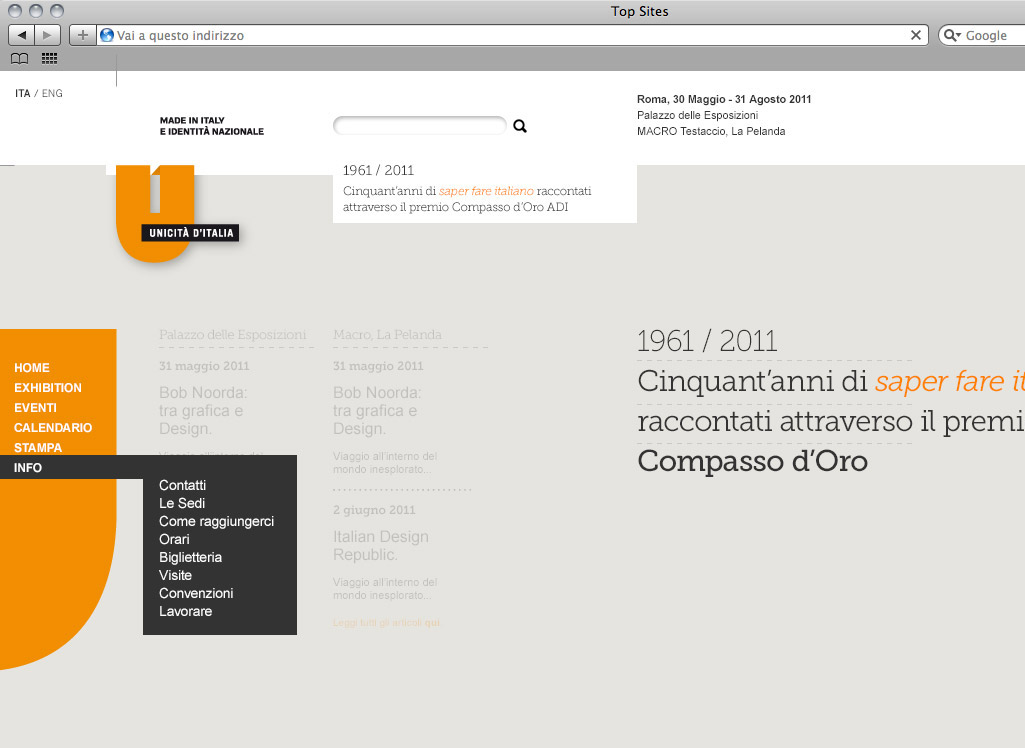Open the EVENTI menu item
This screenshot has height=748, width=1025.
[35, 408]
